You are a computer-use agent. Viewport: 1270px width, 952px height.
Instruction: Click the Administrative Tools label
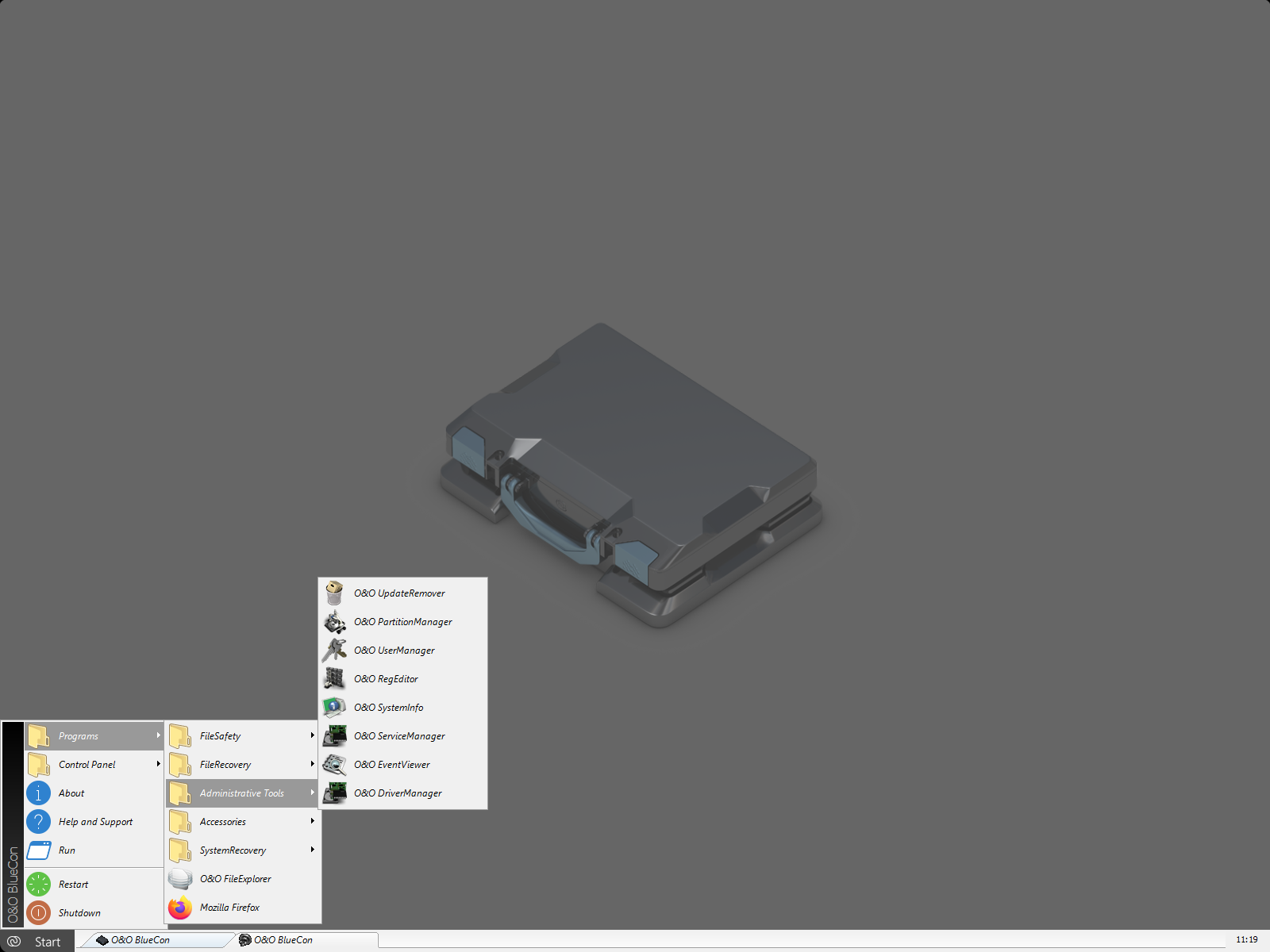pyautogui.click(x=242, y=793)
